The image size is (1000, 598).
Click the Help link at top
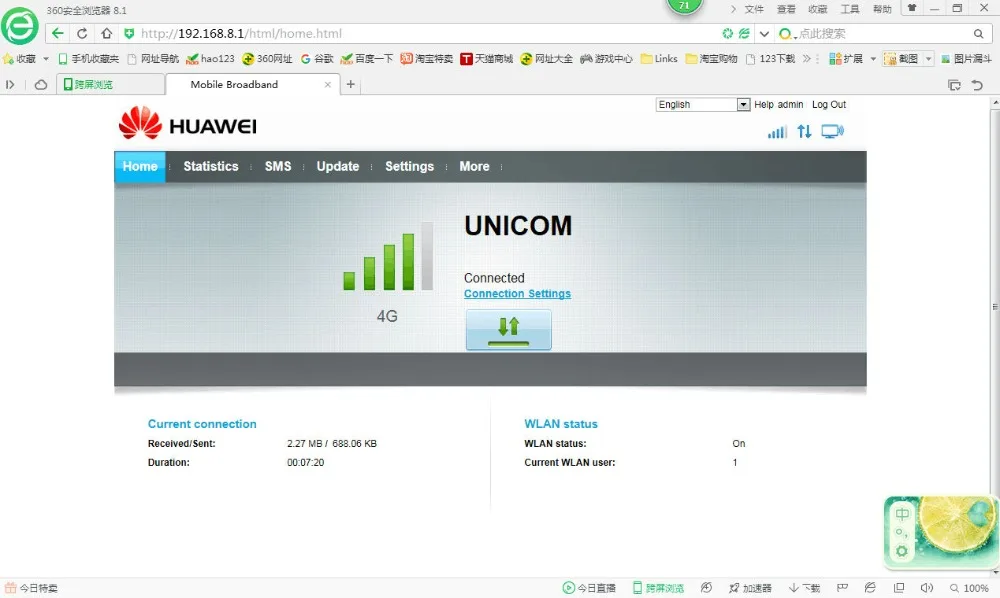pos(763,105)
